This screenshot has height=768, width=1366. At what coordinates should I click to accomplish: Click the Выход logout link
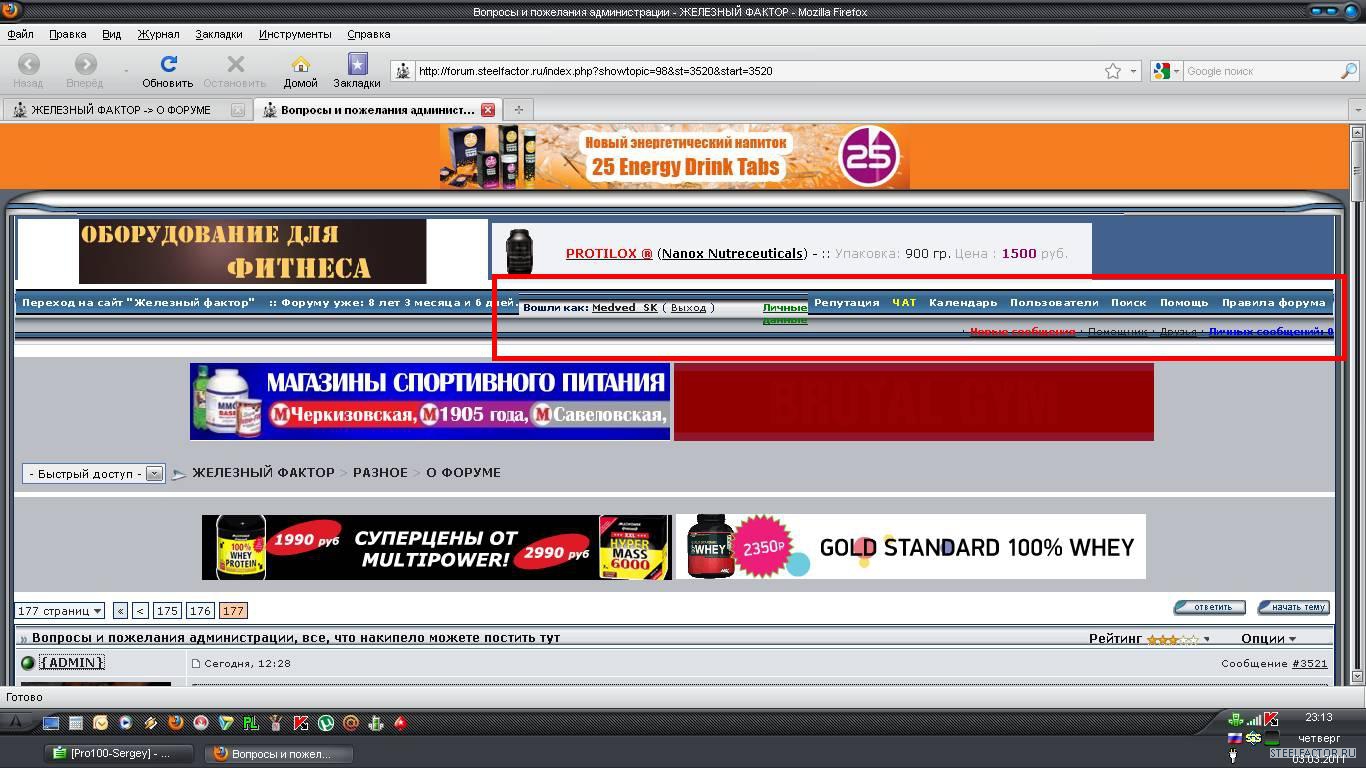[688, 308]
